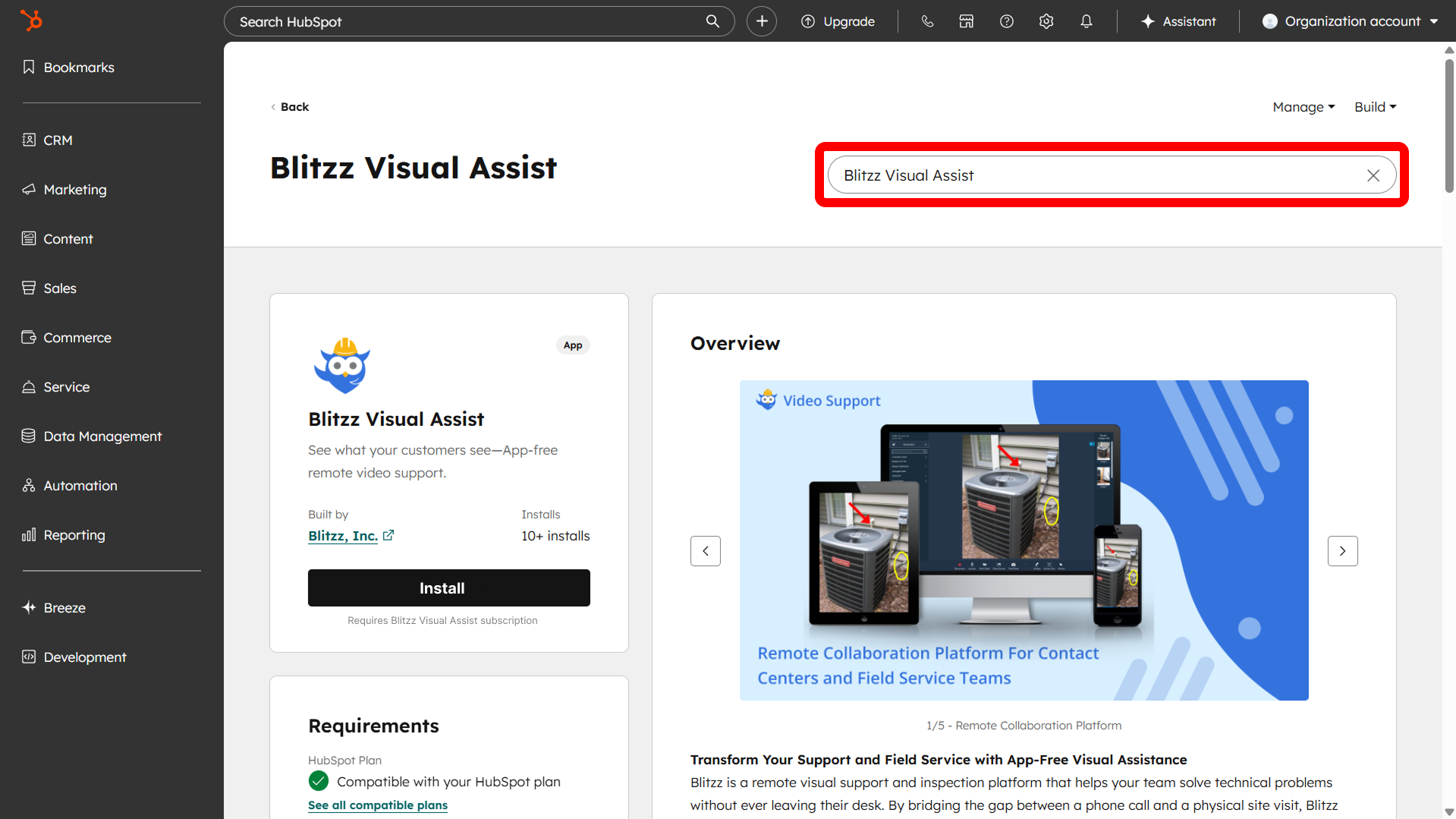Image resolution: width=1456 pixels, height=819 pixels.
Task: Click the Upgrade button
Action: (x=838, y=21)
